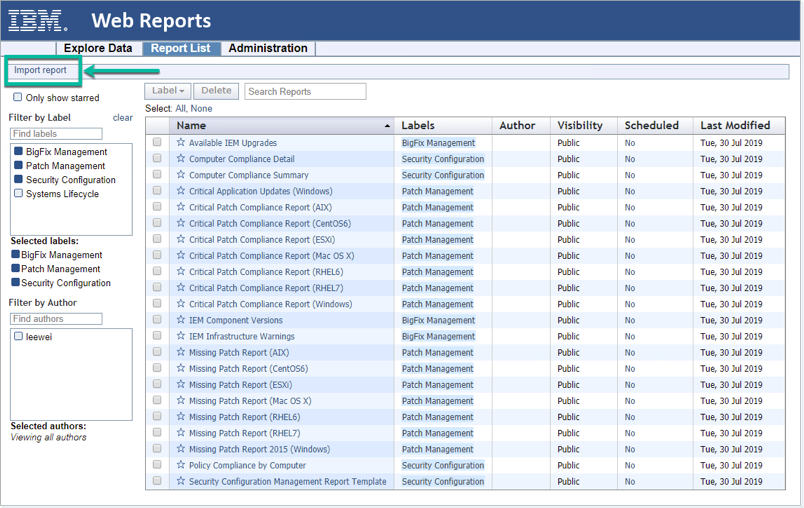Star Critical Patch Compliance Report (Windows)

tap(180, 303)
